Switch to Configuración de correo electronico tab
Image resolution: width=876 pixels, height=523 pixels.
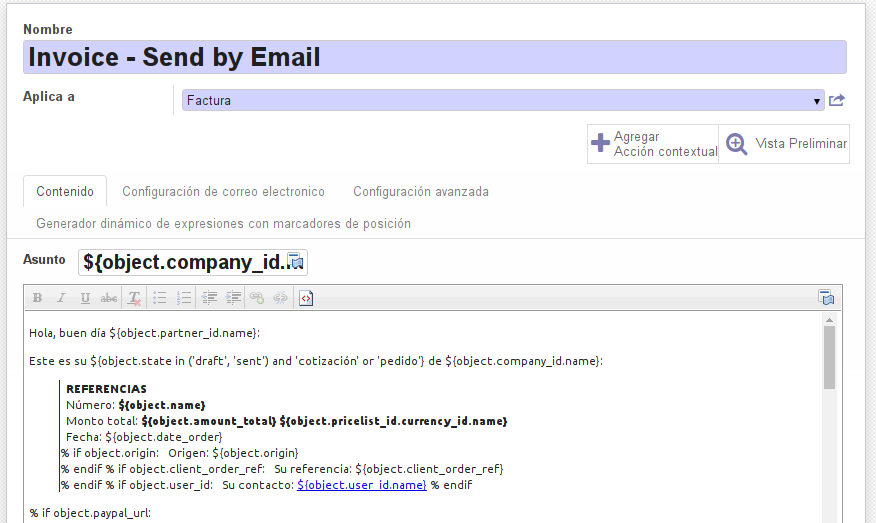[223, 192]
